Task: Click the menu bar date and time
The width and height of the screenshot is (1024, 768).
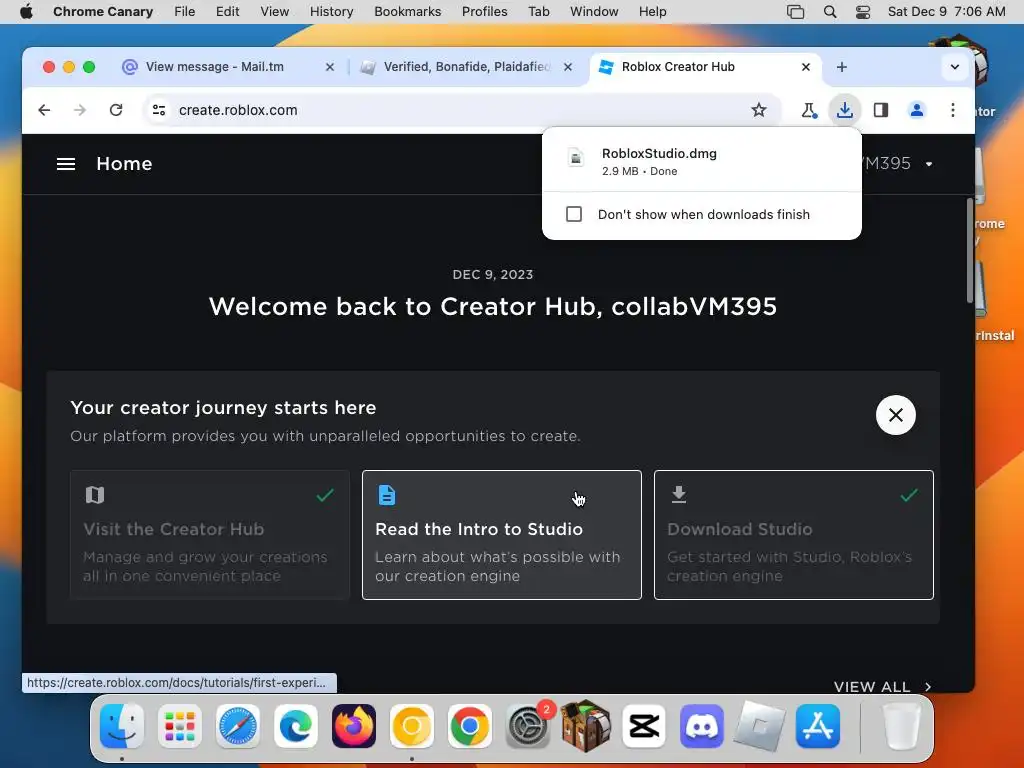Action: 946,12
